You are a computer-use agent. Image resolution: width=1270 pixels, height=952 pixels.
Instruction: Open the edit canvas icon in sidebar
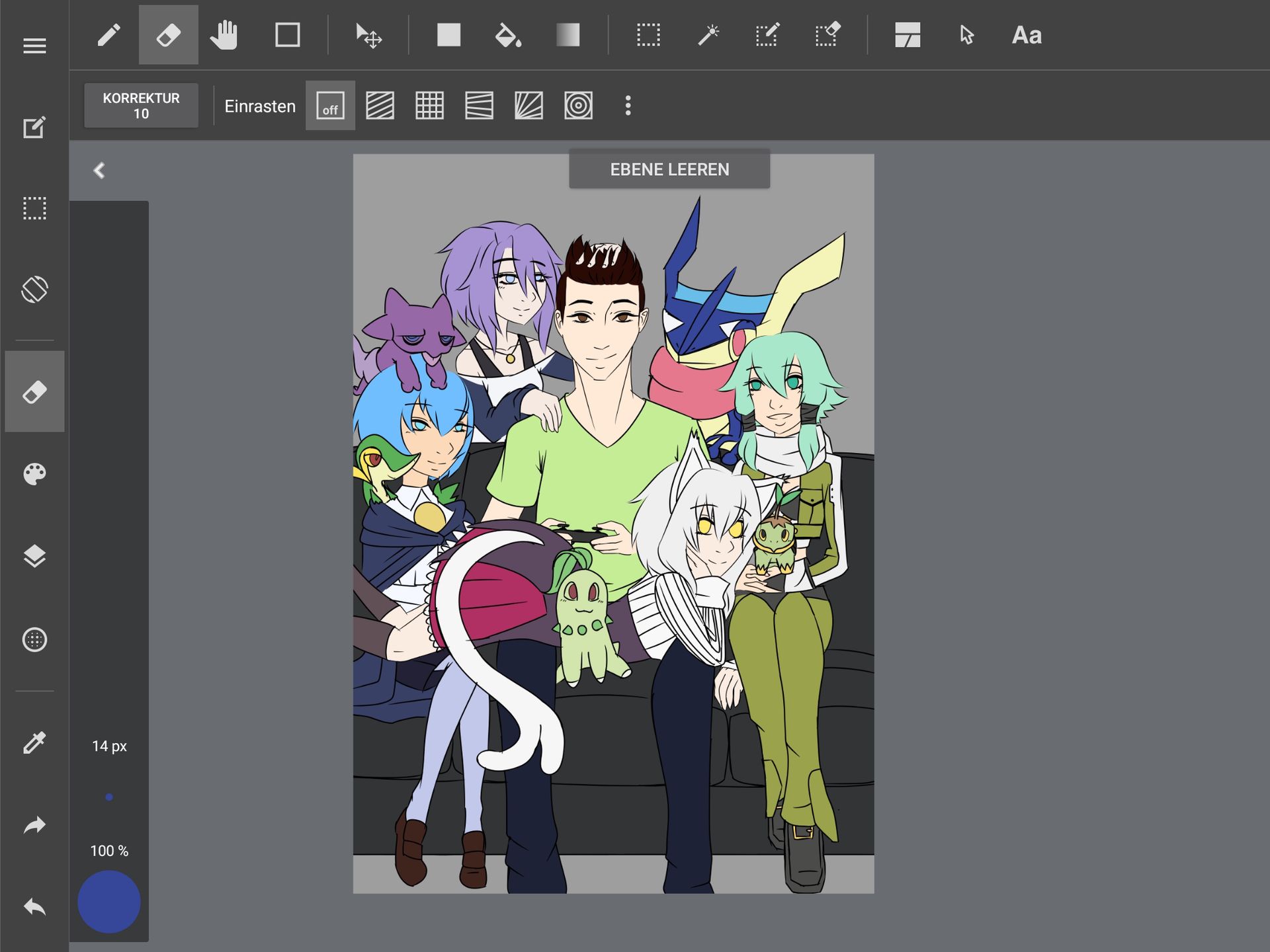pos(34,127)
